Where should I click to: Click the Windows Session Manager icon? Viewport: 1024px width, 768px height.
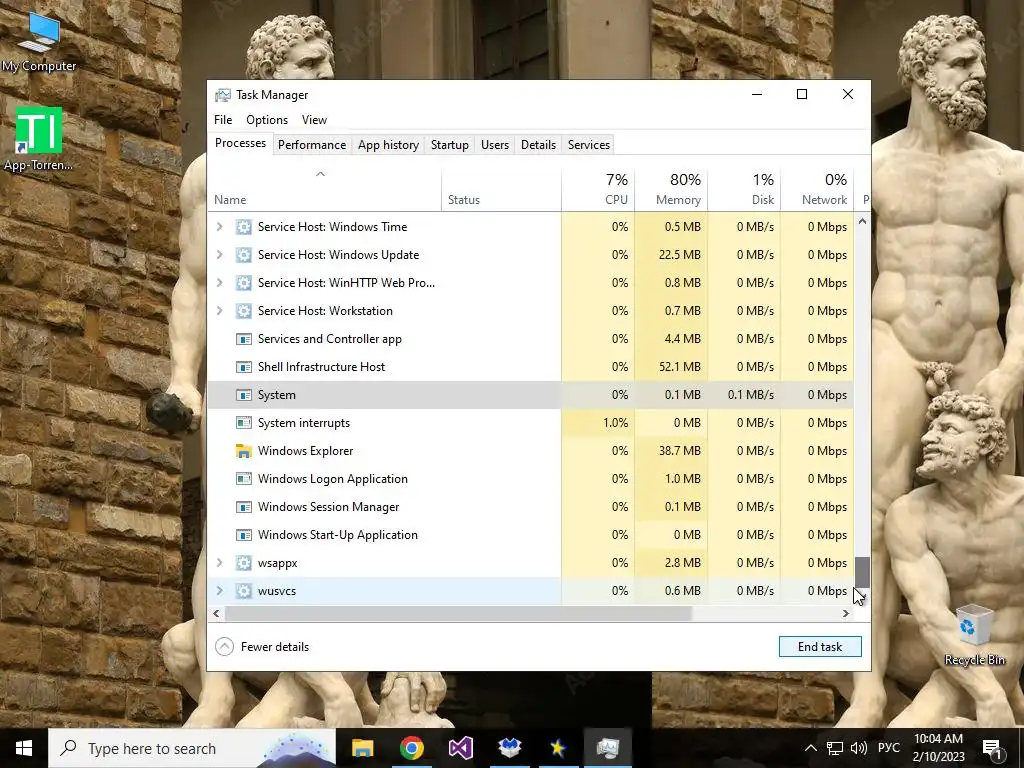pos(244,507)
